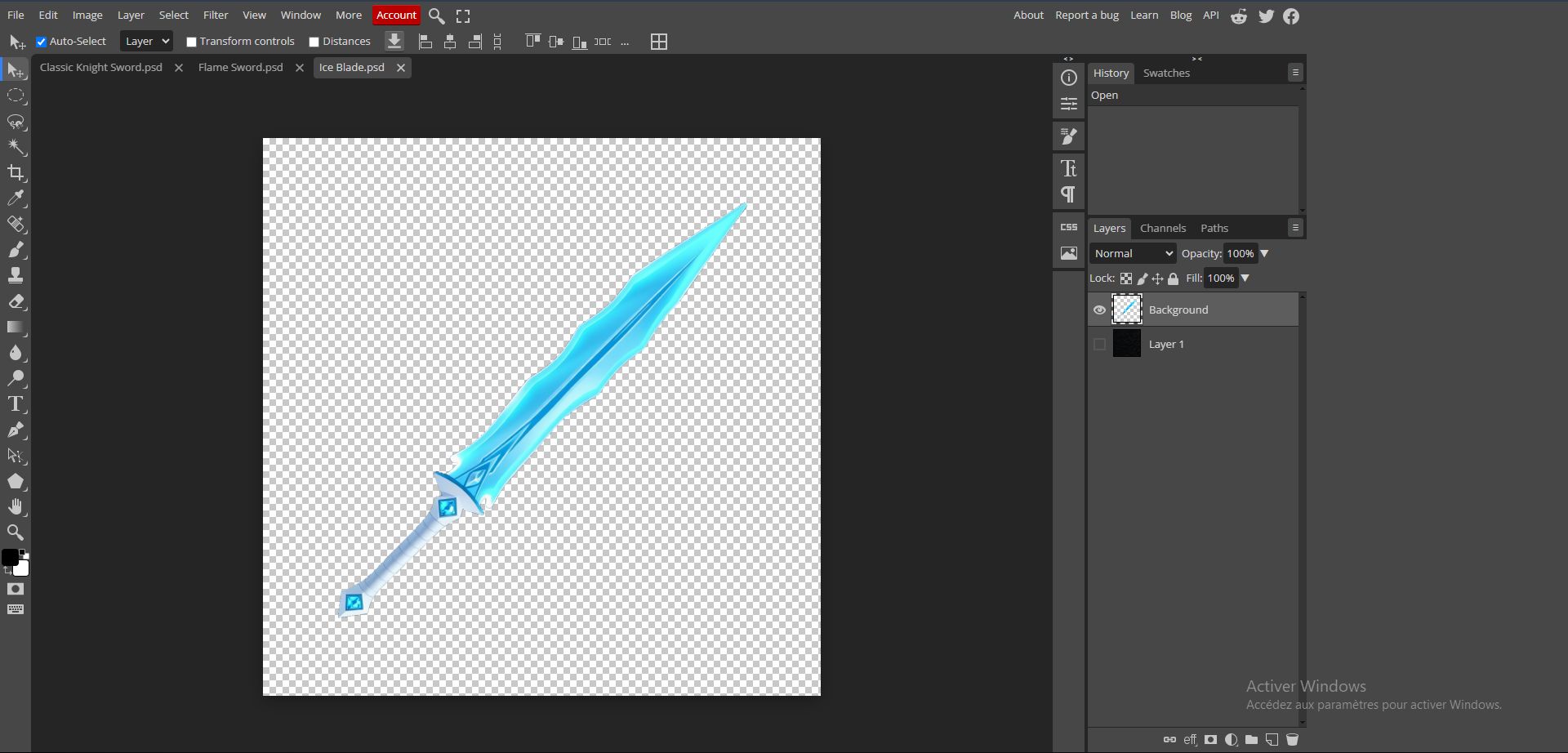Viewport: 1568px width, 753px height.
Task: Disable the Auto-Select checkbox
Action: tap(42, 42)
